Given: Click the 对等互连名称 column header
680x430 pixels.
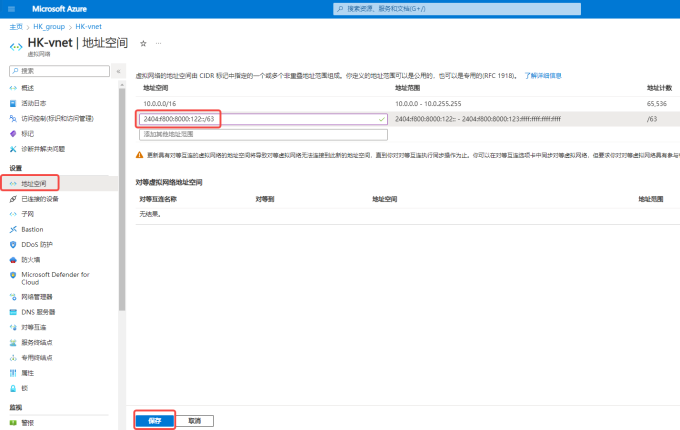Looking at the screenshot, I should click(x=158, y=199).
